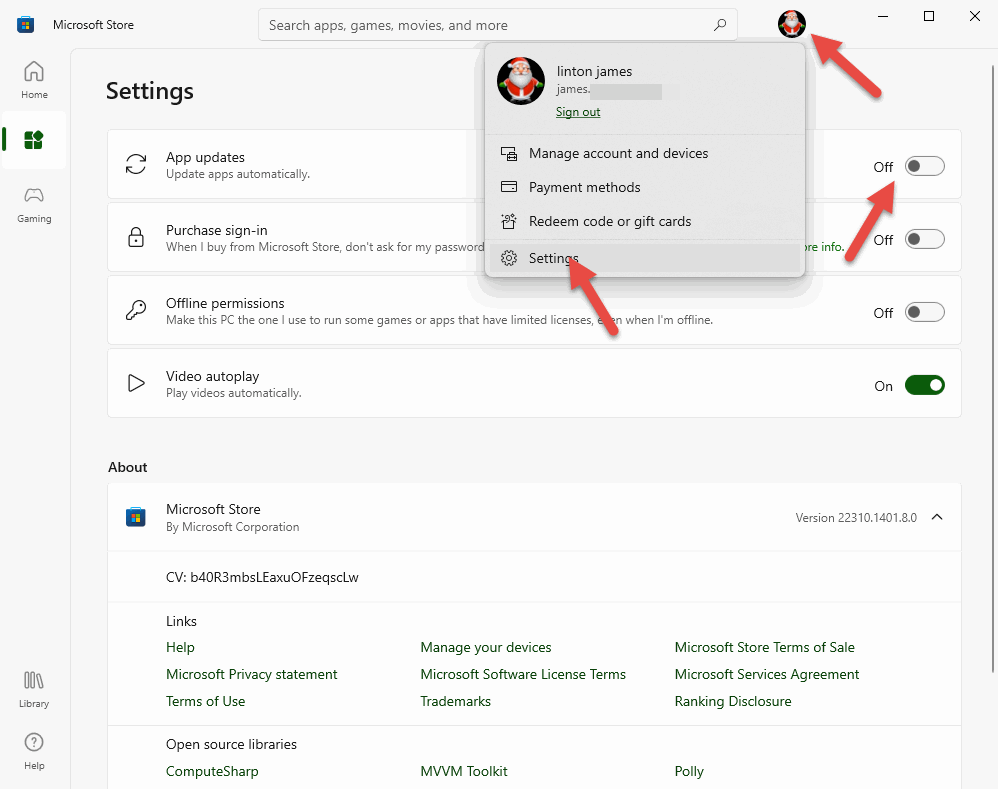This screenshot has width=998, height=789.
Task: Click the App updates refresh icon
Action: tap(136, 164)
